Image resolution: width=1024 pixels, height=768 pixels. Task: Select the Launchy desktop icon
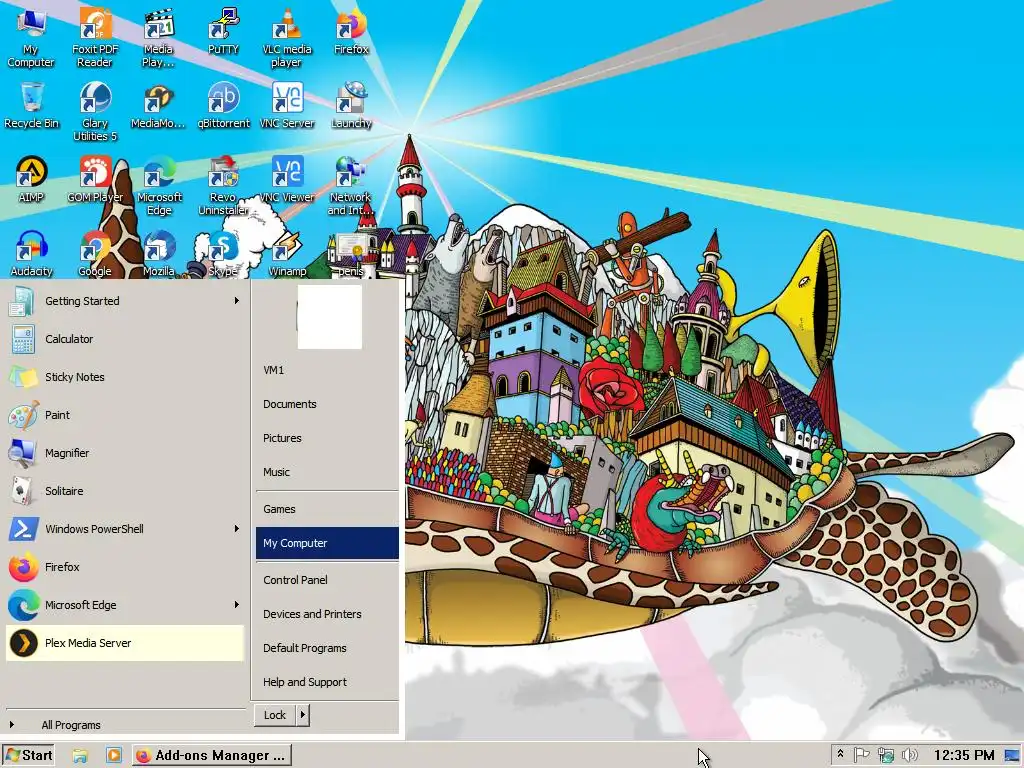351,105
